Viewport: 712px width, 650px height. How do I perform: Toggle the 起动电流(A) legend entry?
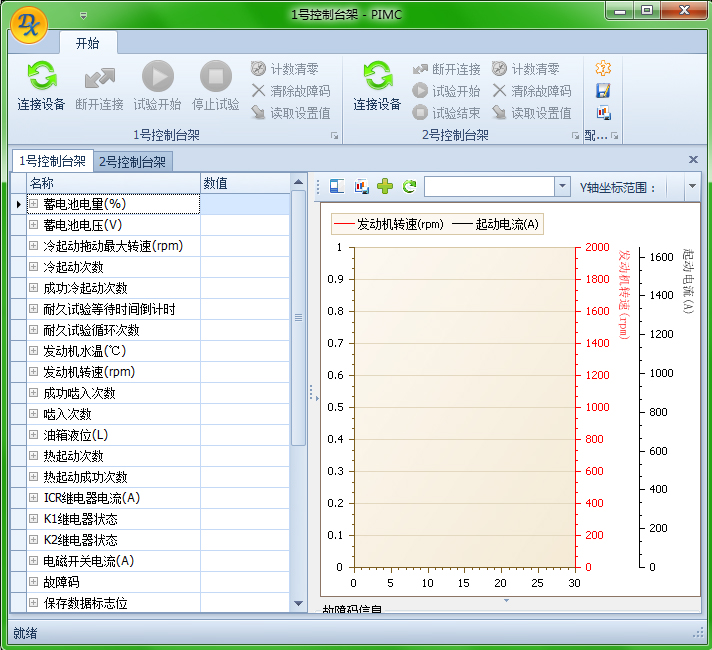coord(496,224)
